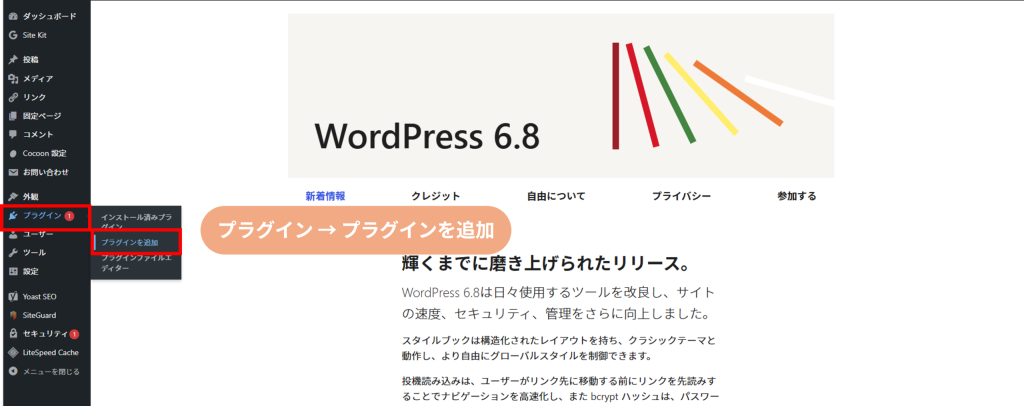1024x406 pixels.
Task: Click the リンク chain icon
Action: (12, 97)
